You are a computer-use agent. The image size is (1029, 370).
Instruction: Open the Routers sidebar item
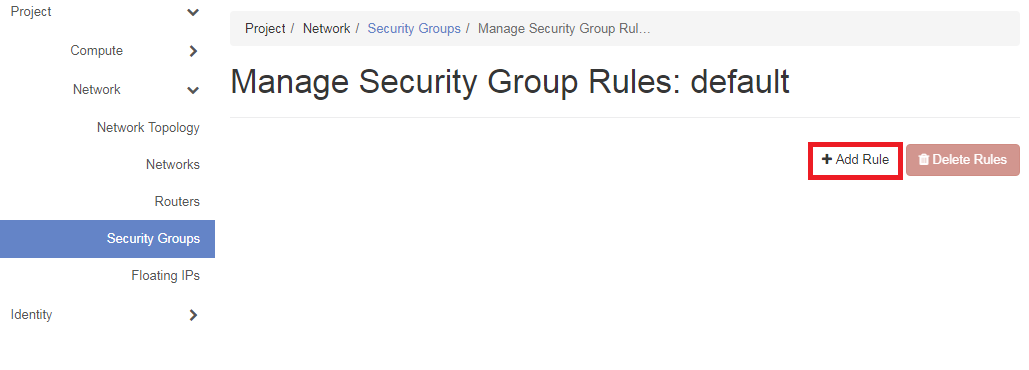pyautogui.click(x=177, y=201)
